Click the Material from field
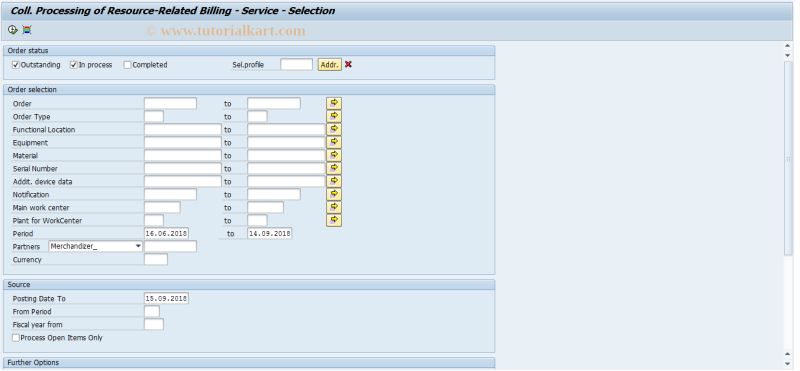 coord(183,156)
